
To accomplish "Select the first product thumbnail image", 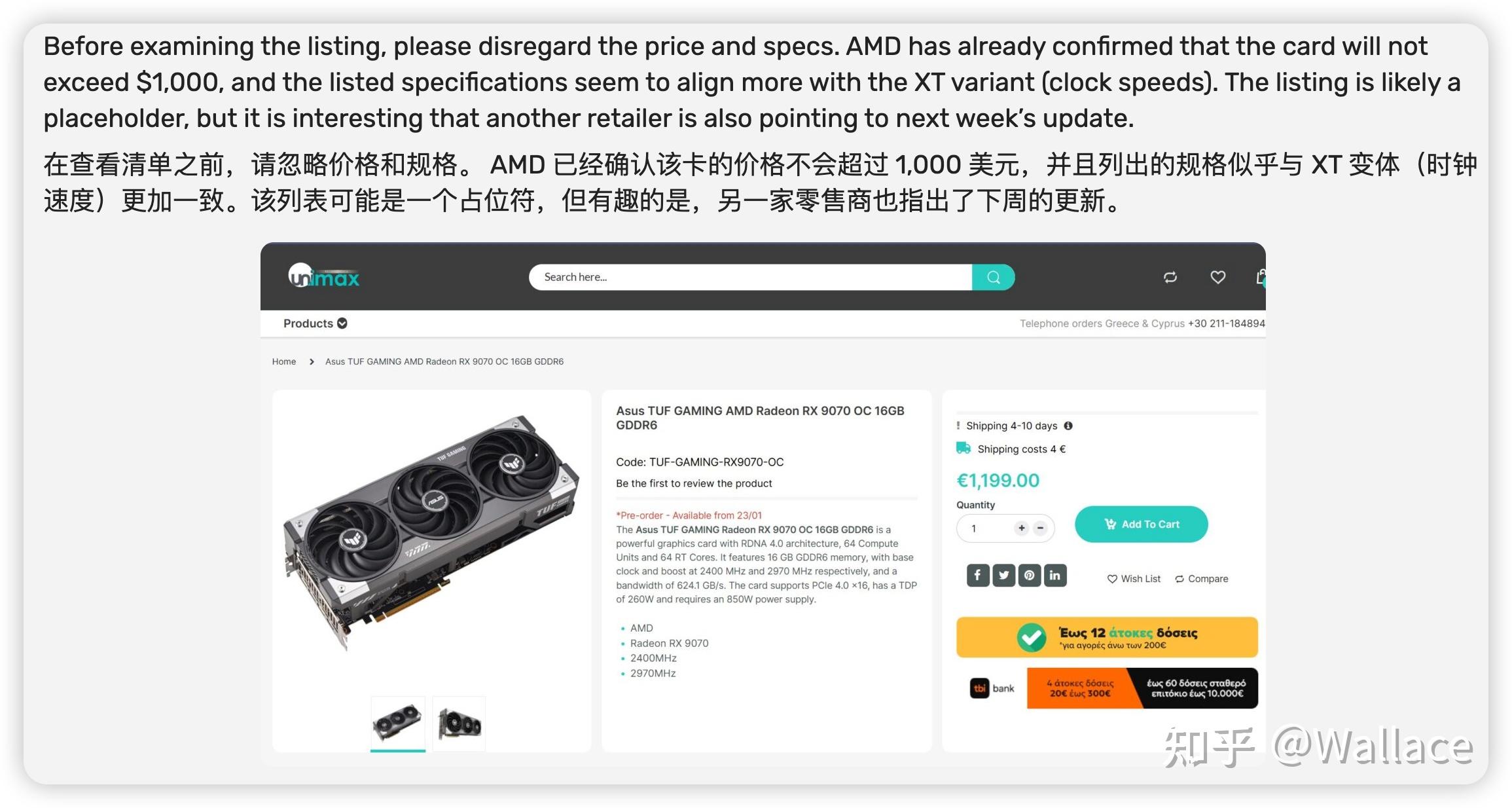I will tap(397, 724).
